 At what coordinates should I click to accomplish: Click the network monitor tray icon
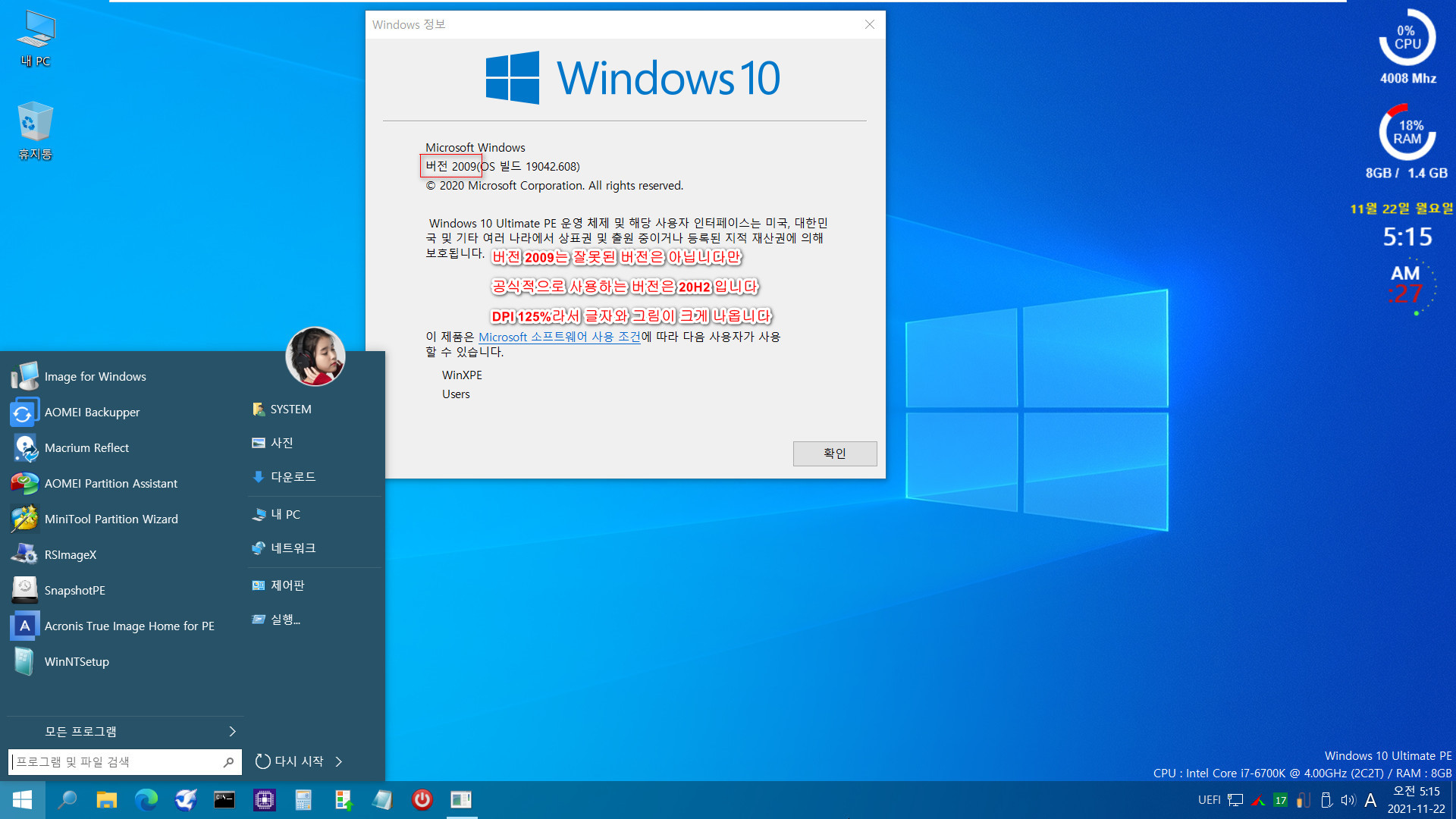click(x=1235, y=800)
